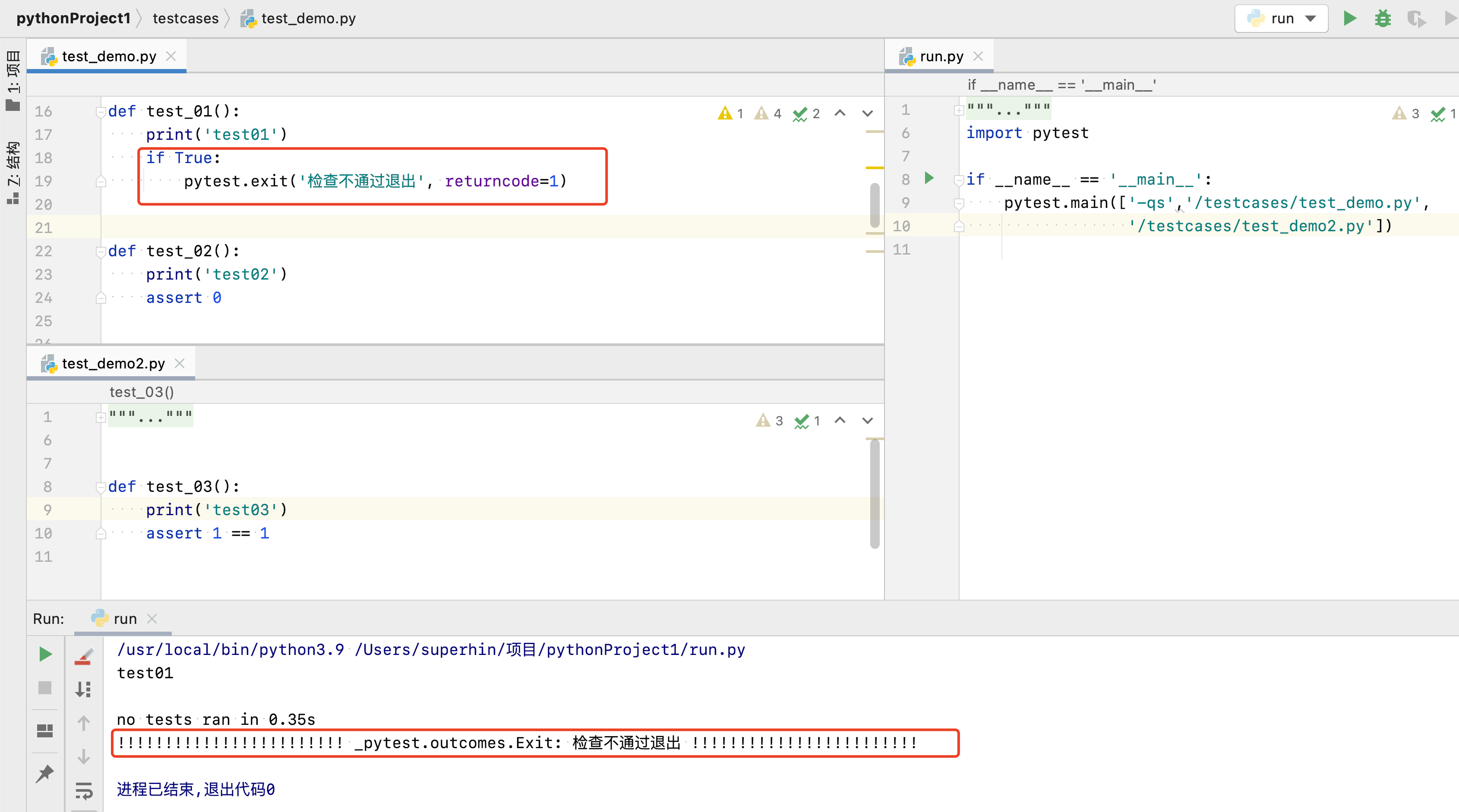Start debugging with the bug icon
Screen dimensions: 1459x812
1383,19
